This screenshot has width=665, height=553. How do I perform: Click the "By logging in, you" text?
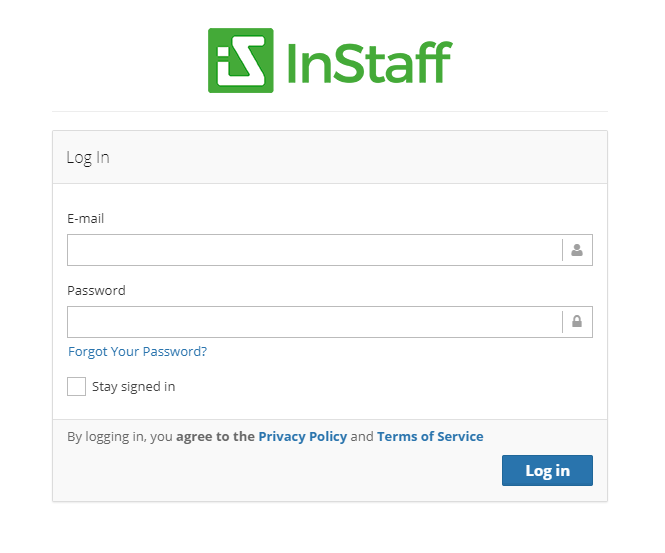tap(120, 436)
